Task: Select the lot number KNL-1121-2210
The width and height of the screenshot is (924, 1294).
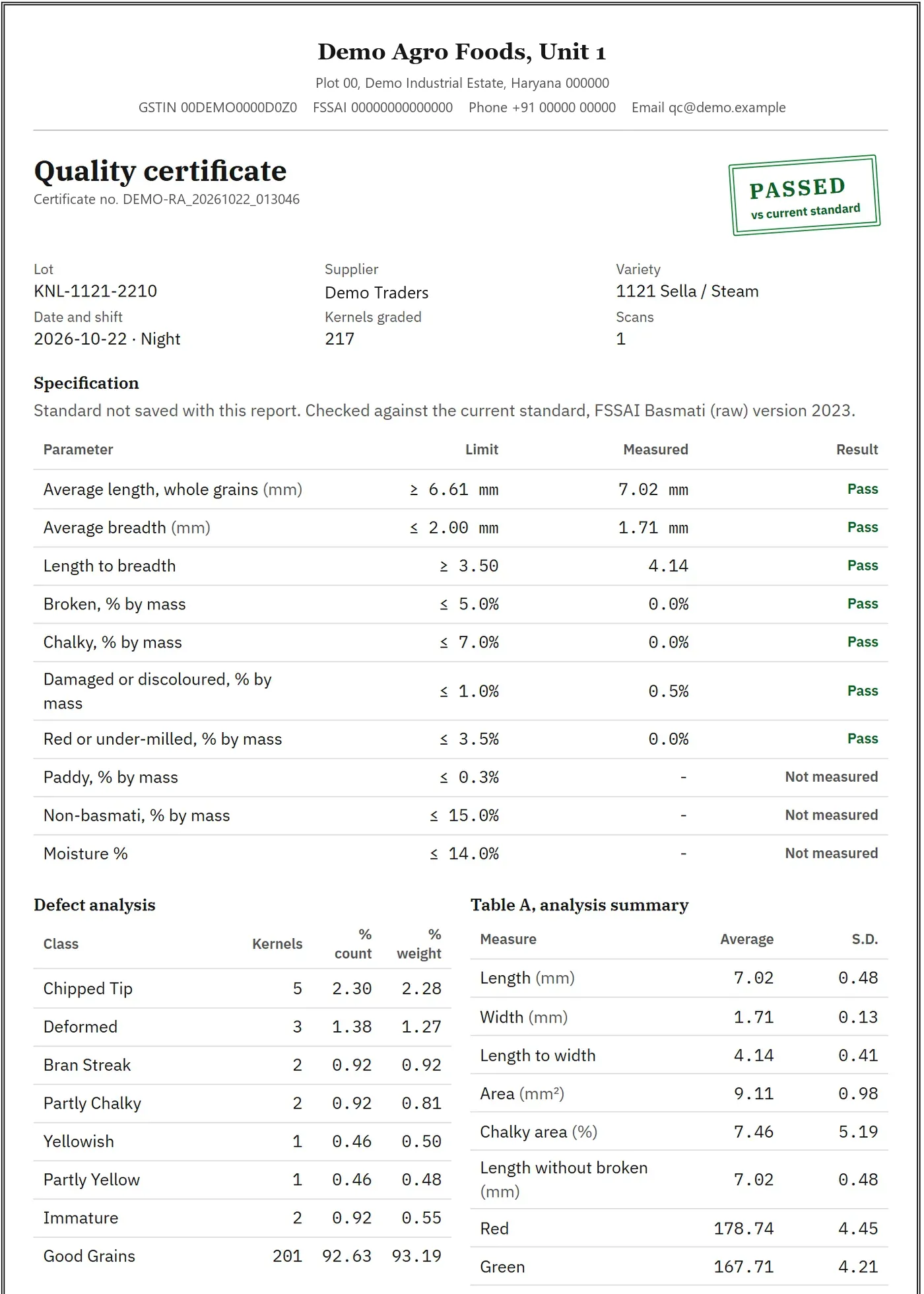Action: [96, 291]
